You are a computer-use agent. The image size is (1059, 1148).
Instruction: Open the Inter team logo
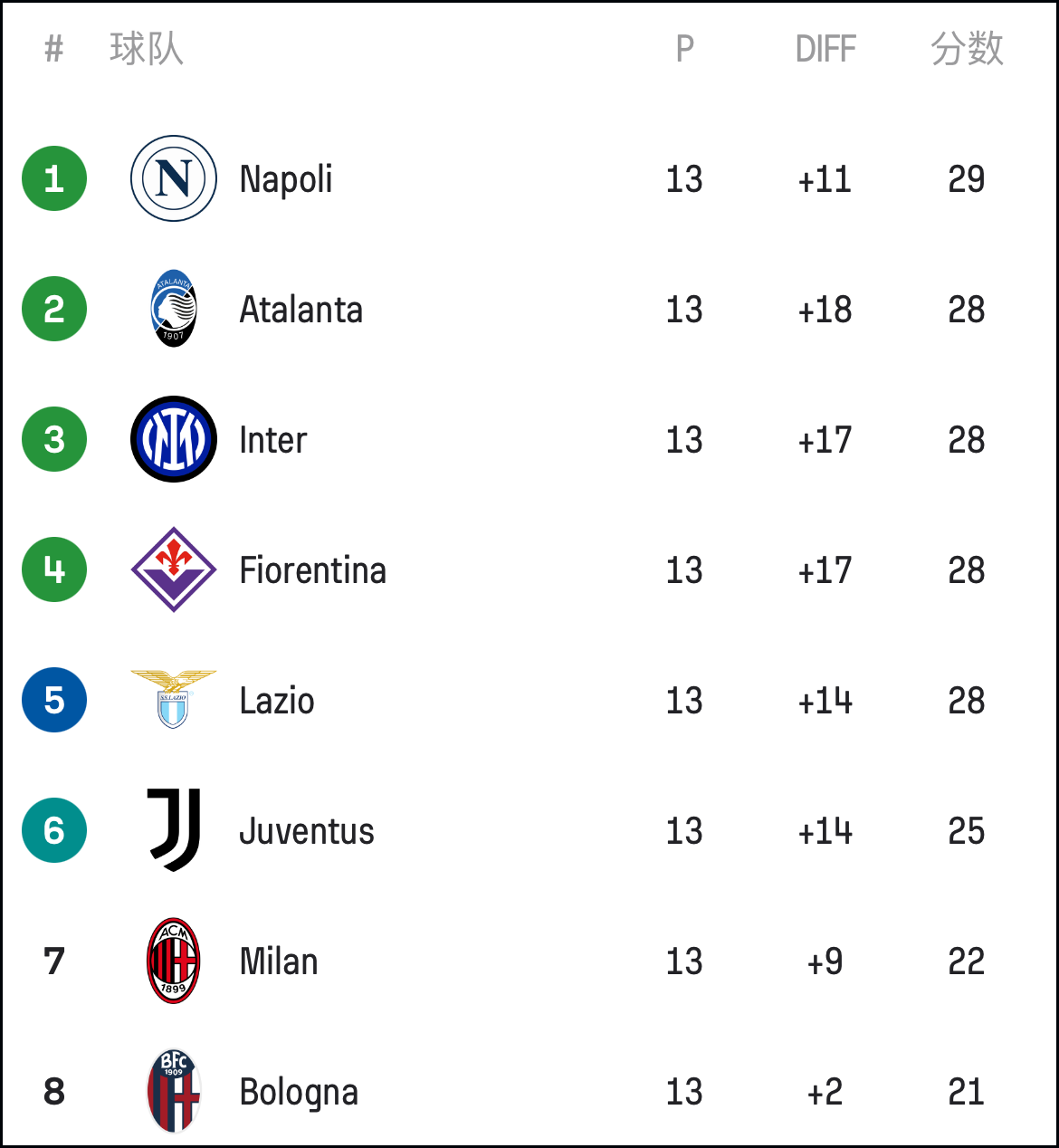174,439
